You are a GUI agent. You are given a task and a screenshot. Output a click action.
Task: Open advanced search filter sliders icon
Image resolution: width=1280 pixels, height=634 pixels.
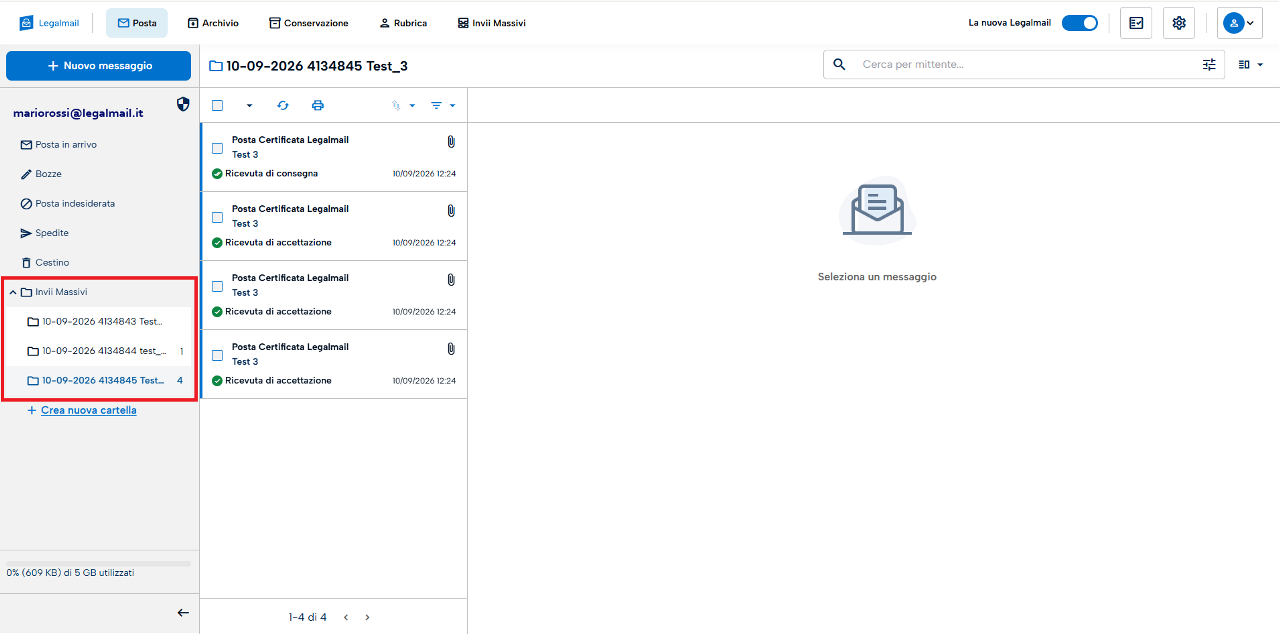click(x=1209, y=64)
